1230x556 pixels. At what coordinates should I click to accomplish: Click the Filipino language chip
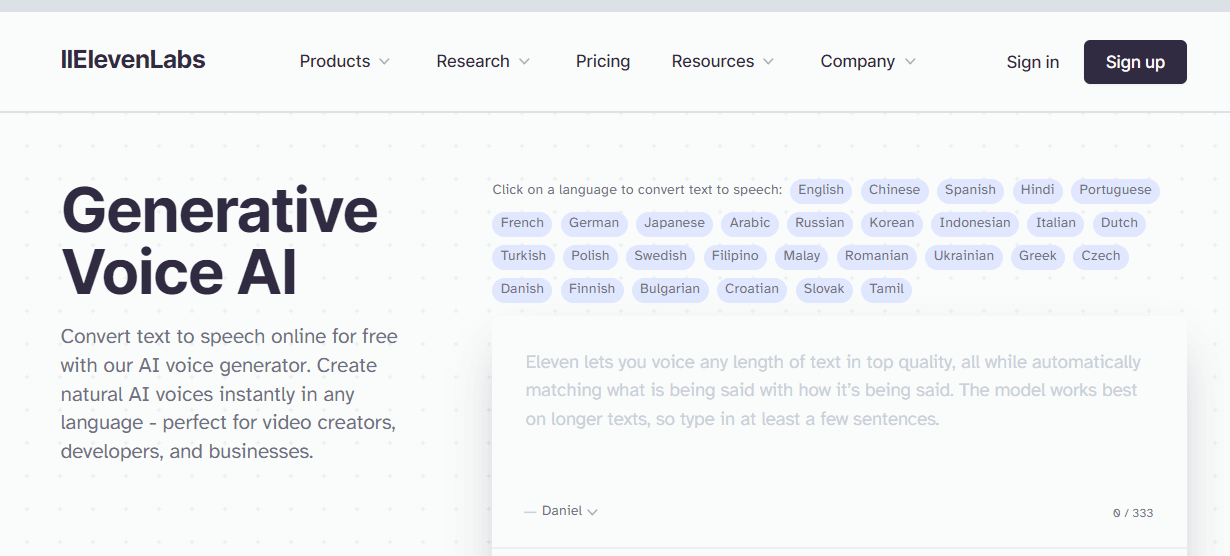pos(735,256)
